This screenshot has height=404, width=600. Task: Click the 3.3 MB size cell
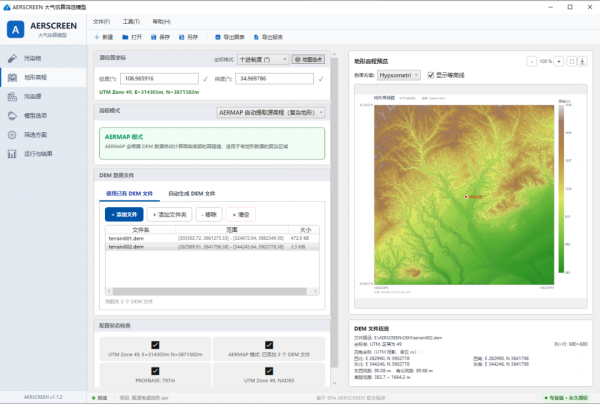[x=298, y=247]
